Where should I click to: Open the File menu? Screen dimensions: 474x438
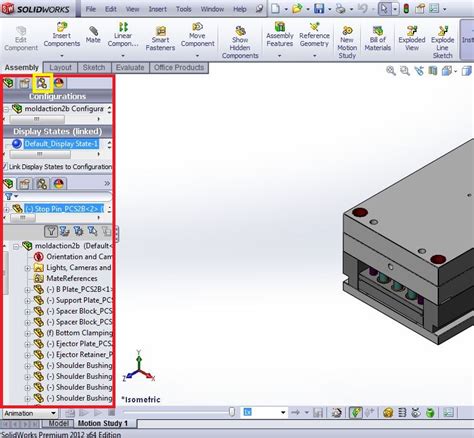[x=91, y=9]
